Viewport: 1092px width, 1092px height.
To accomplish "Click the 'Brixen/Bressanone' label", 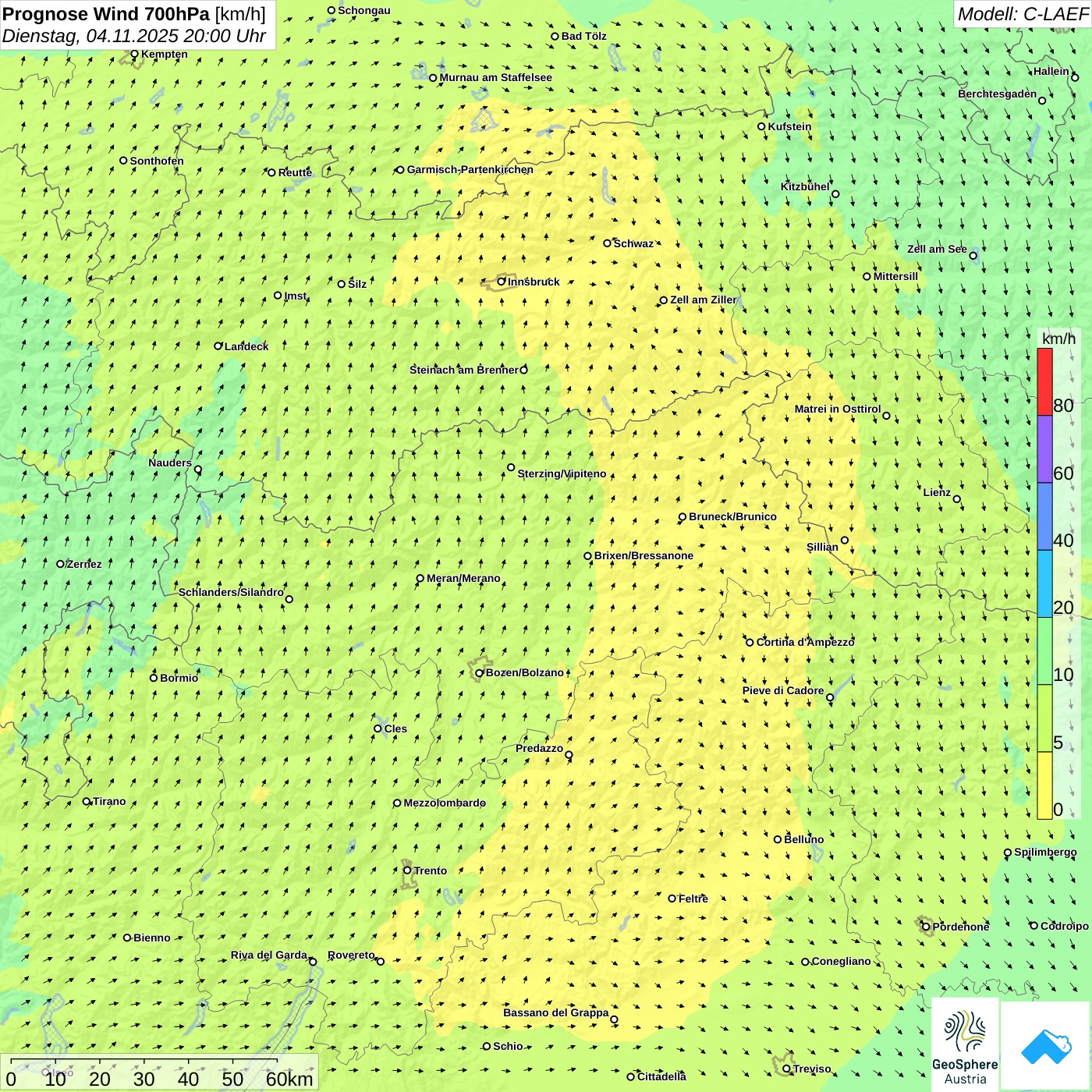I will click(x=643, y=555).
